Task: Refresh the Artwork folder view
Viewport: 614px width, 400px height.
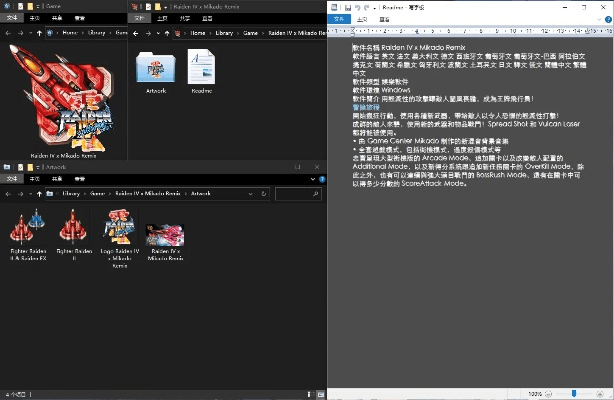Action: click(x=264, y=194)
